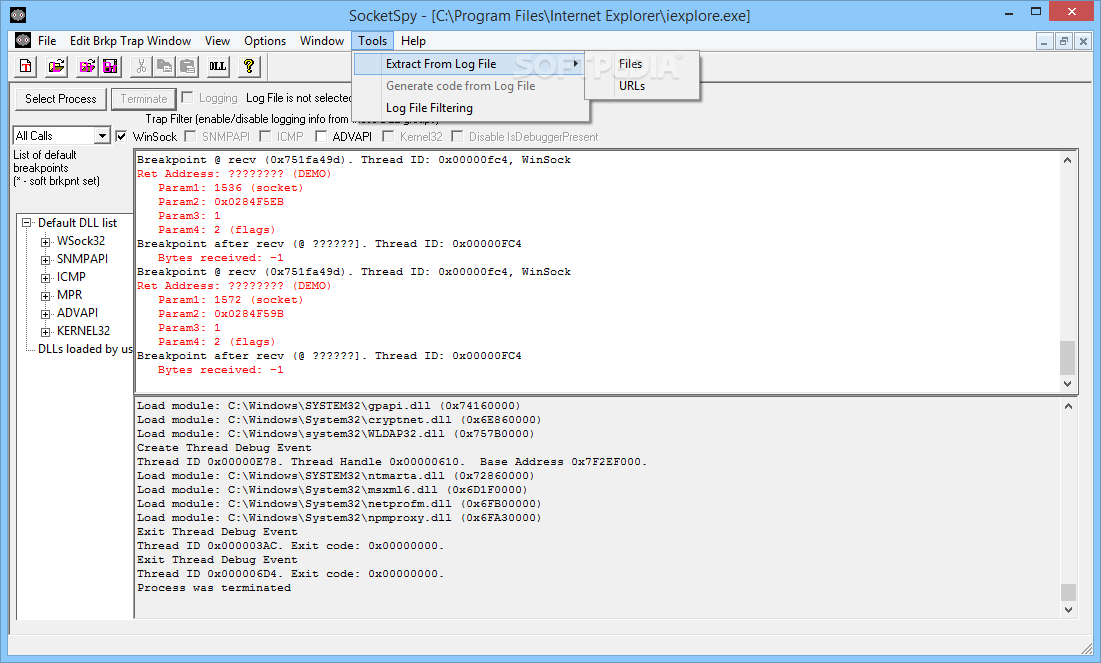The height and width of the screenshot is (663, 1101).
Task: Toggle the SNMPAPI trap filter checkbox
Action: [x=190, y=136]
